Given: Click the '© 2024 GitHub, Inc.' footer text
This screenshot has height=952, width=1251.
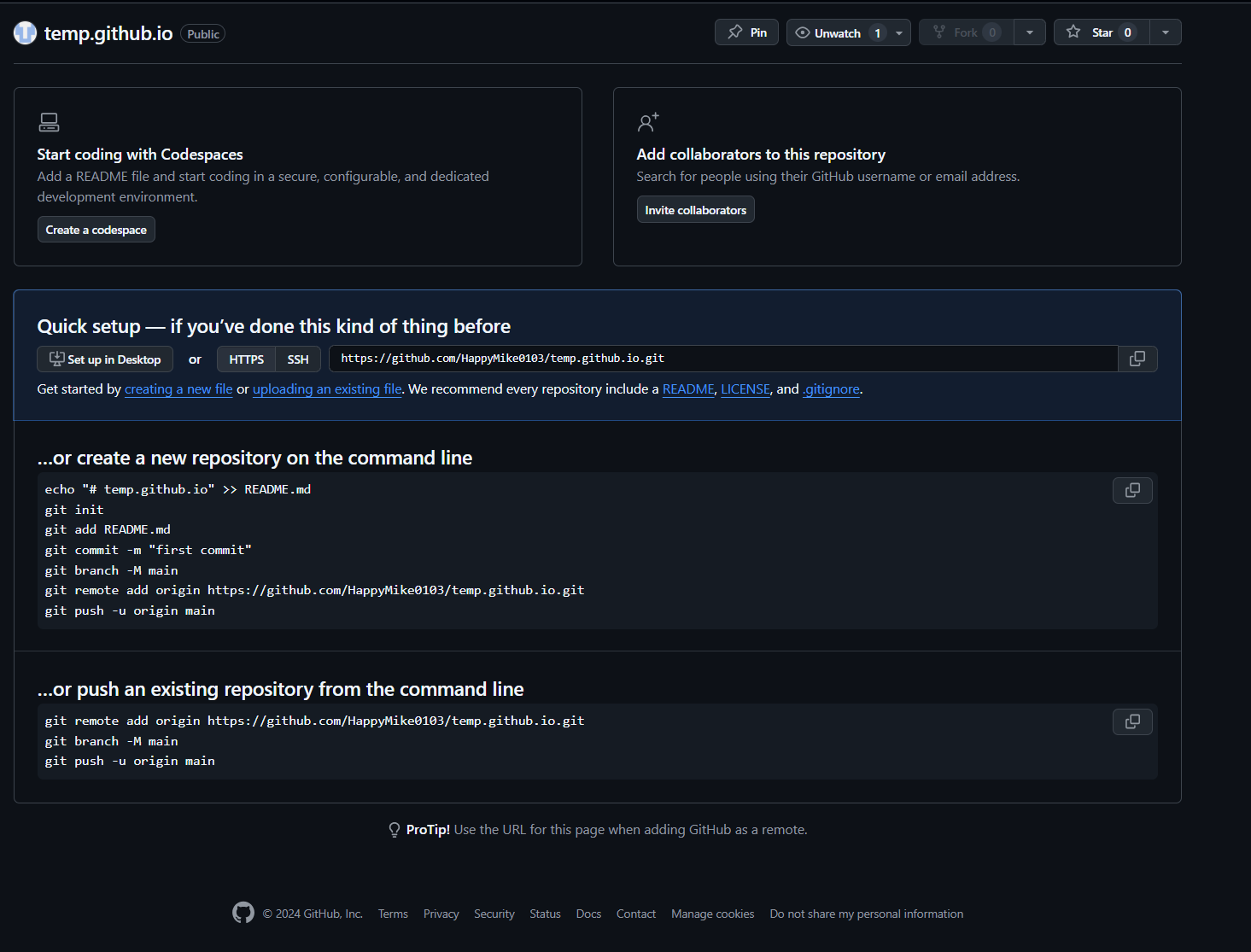Looking at the screenshot, I should coord(313,914).
